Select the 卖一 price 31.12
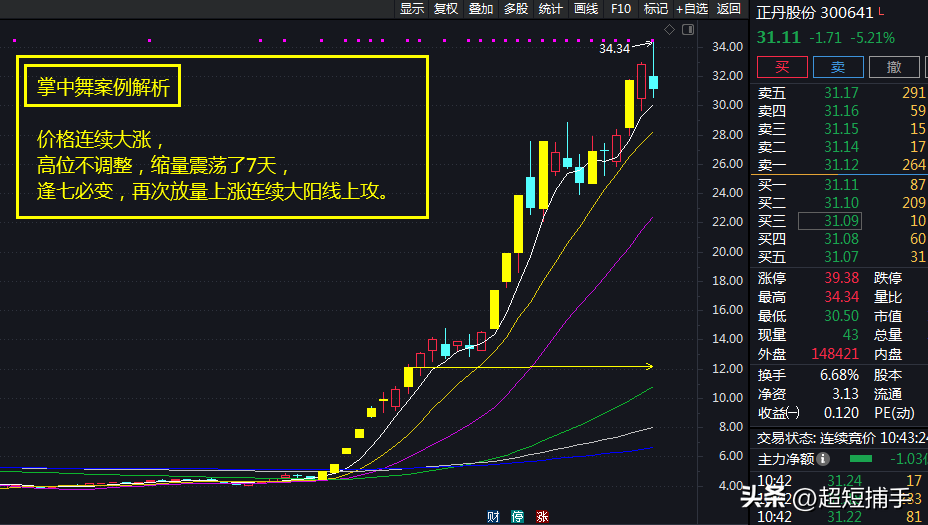Image resolution: width=928 pixels, height=525 pixels. pyautogui.click(x=841, y=165)
